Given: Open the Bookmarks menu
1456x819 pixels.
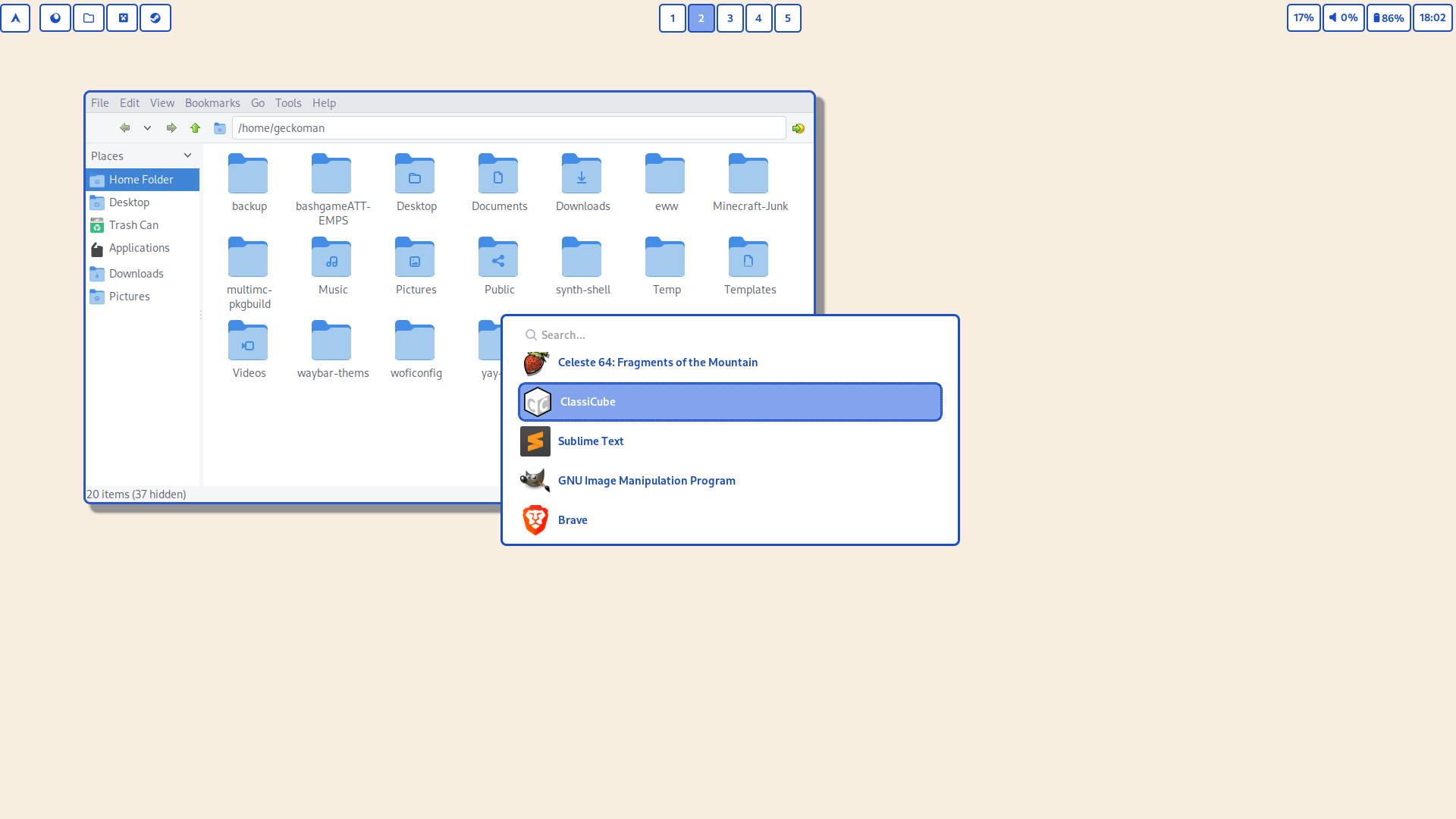Looking at the screenshot, I should tap(212, 103).
